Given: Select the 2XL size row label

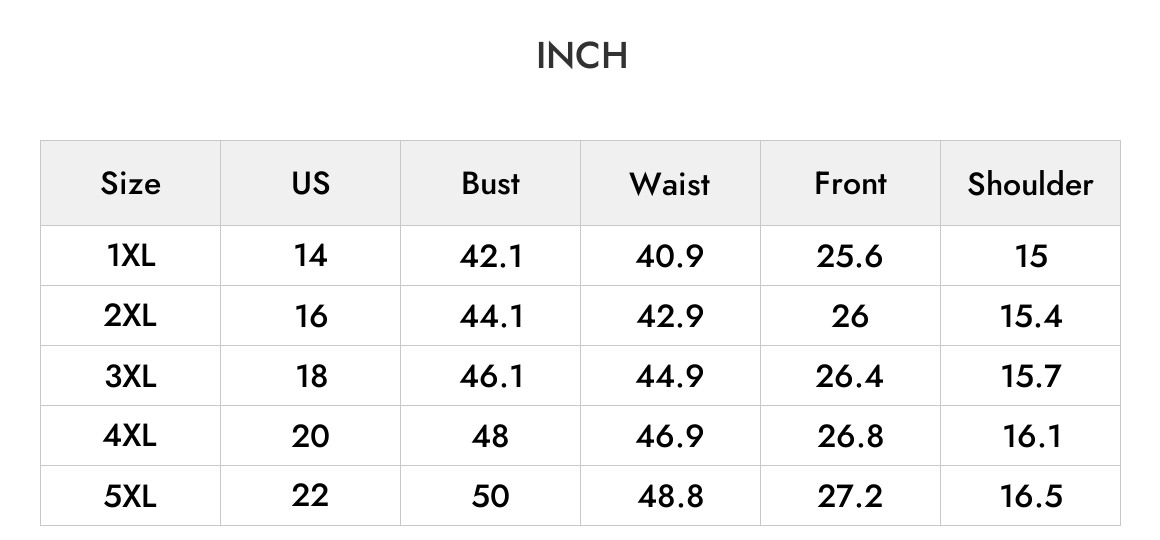Looking at the screenshot, I should pyautogui.click(x=130, y=316).
